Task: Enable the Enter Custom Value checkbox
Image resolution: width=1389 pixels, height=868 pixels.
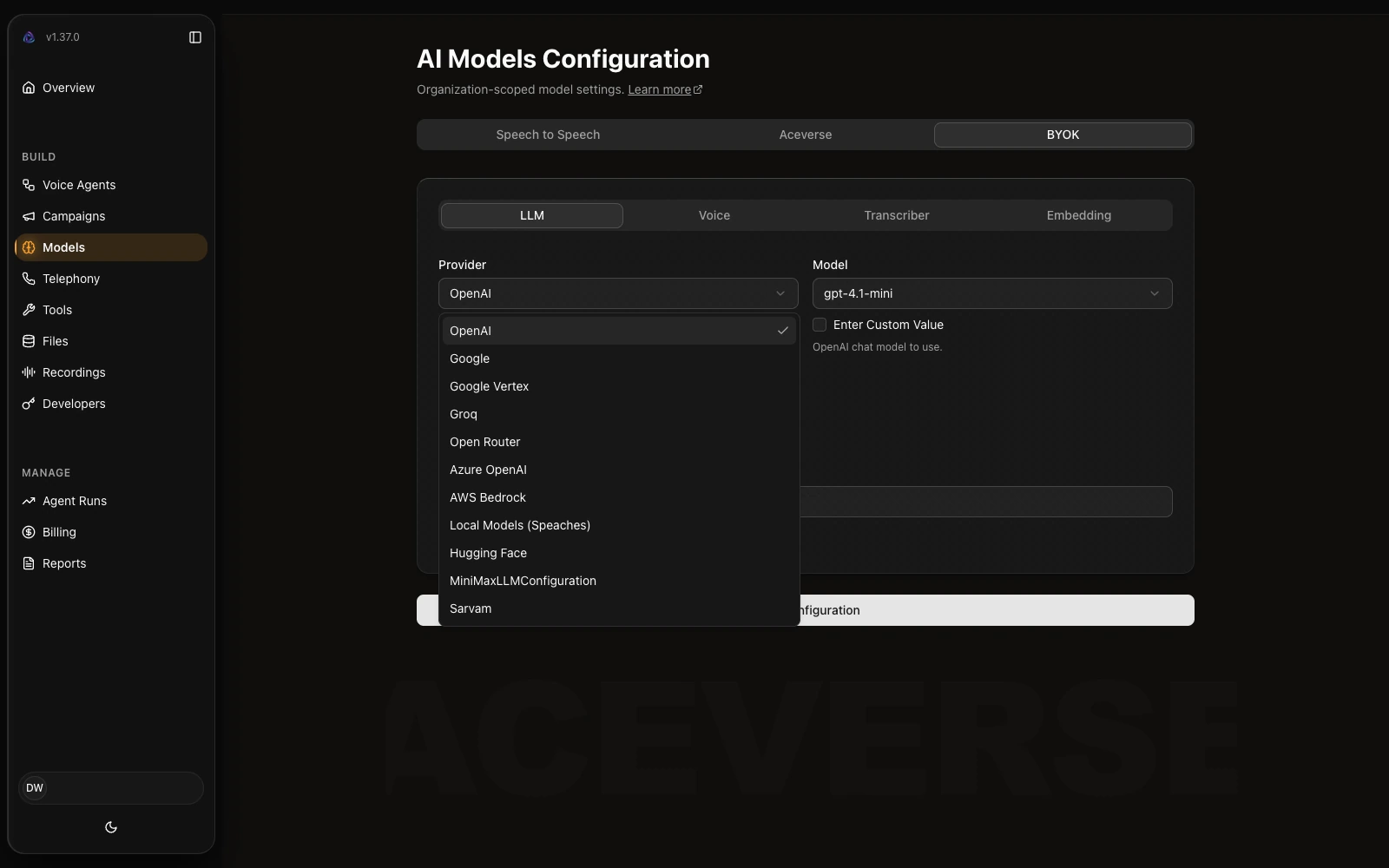Action: 820,325
